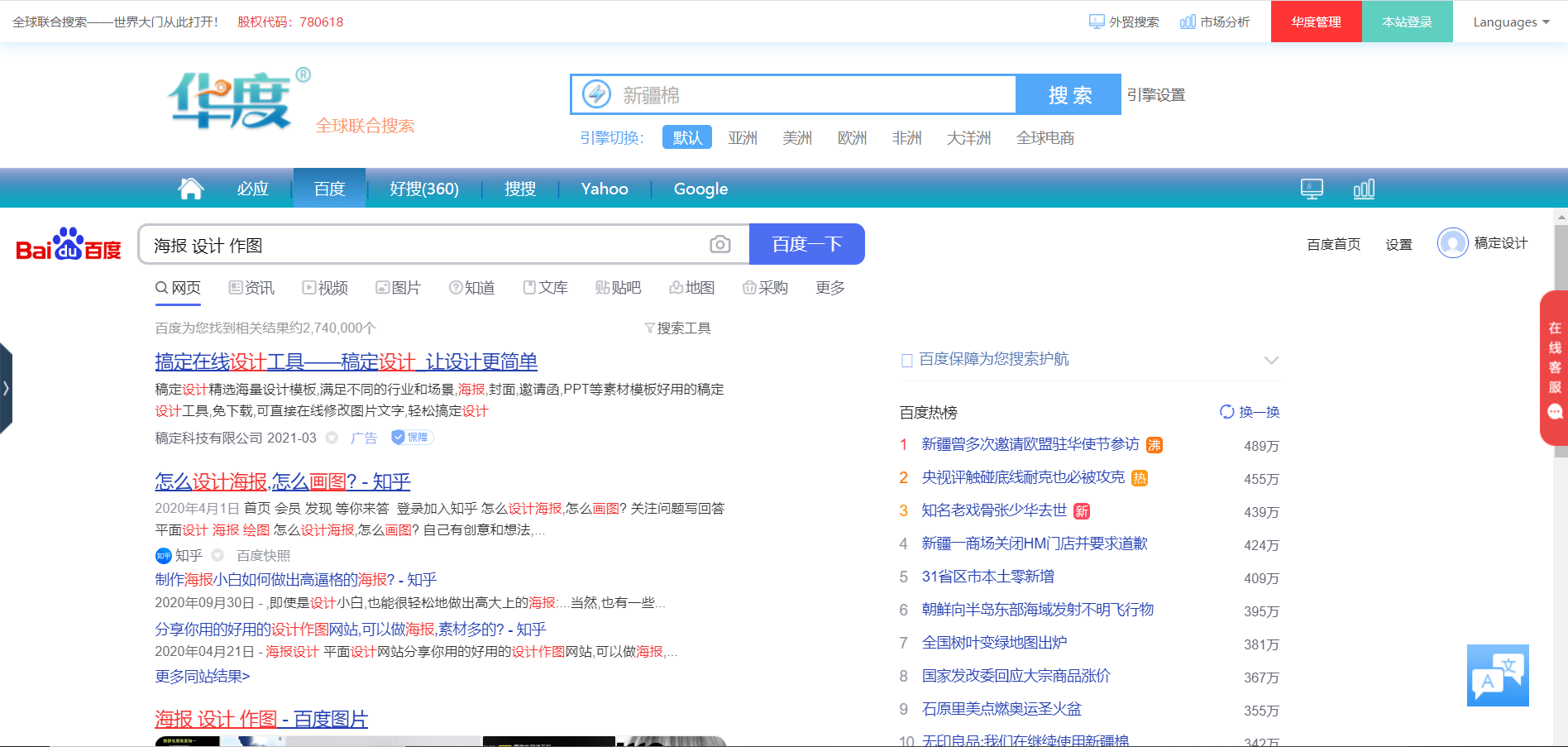Select 大洋洲 engine region
Screen dimensions: 1568x747
968,137
